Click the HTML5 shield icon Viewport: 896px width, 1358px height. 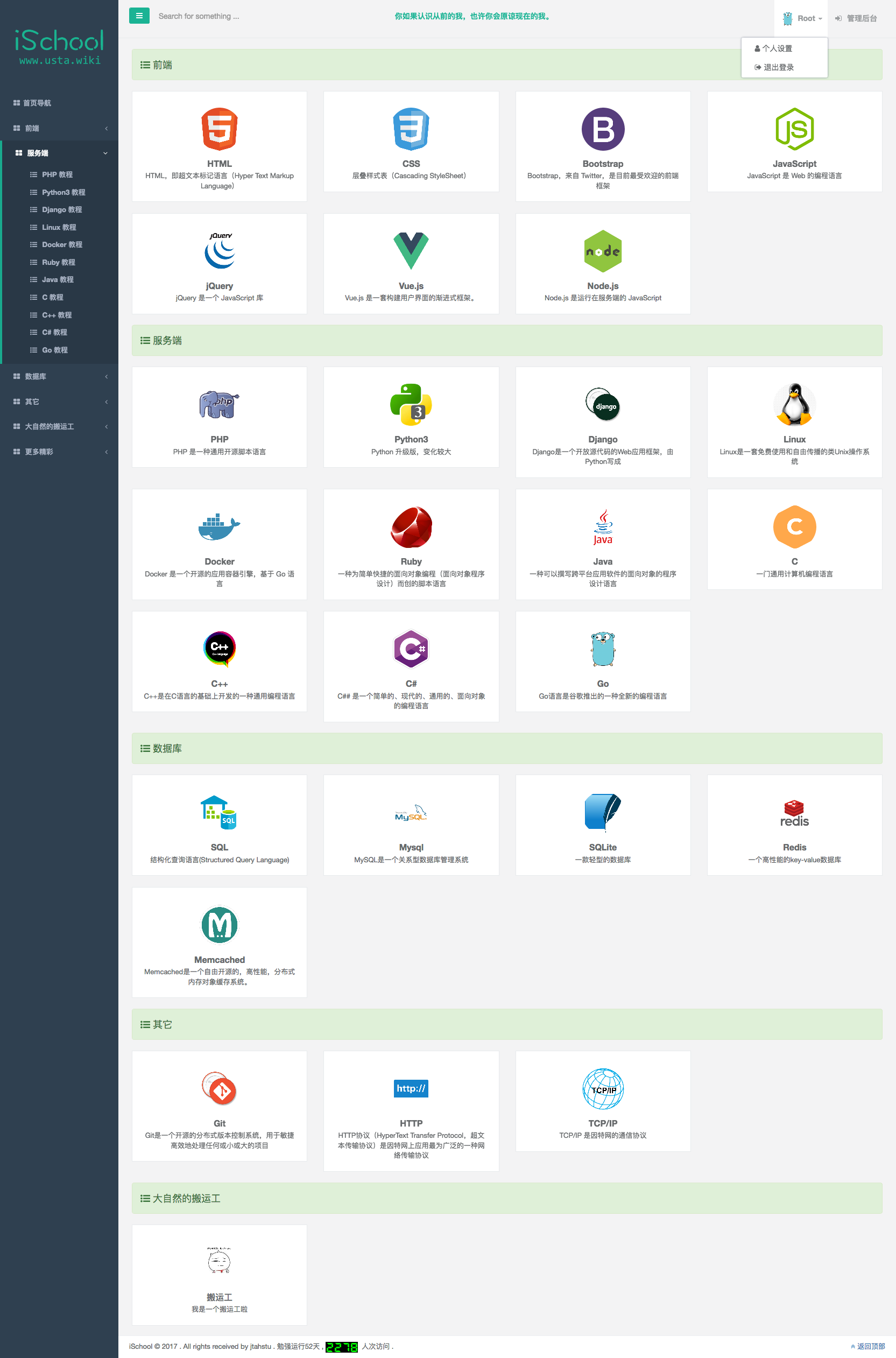click(220, 129)
